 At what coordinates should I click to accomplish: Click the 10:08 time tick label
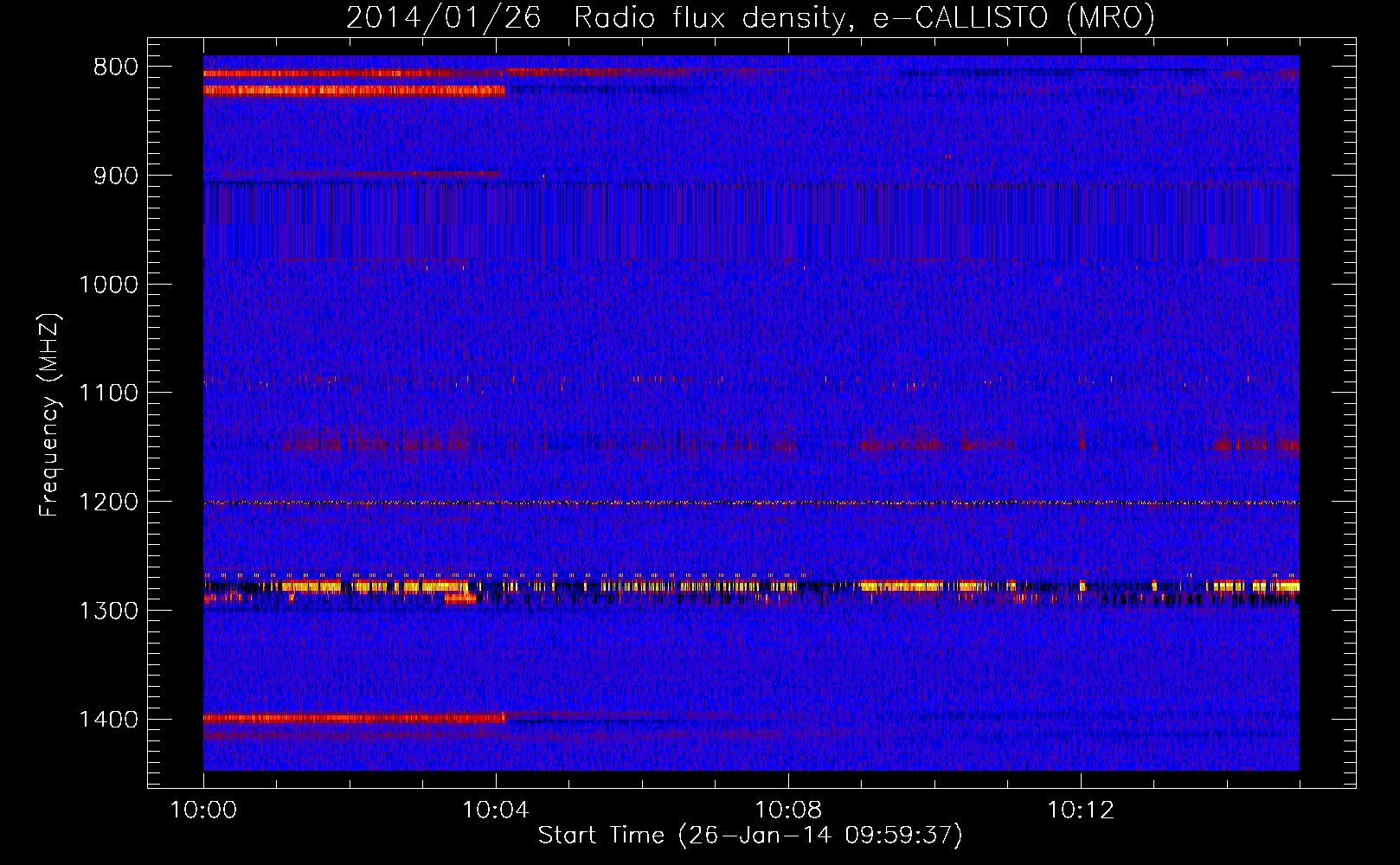(788, 811)
